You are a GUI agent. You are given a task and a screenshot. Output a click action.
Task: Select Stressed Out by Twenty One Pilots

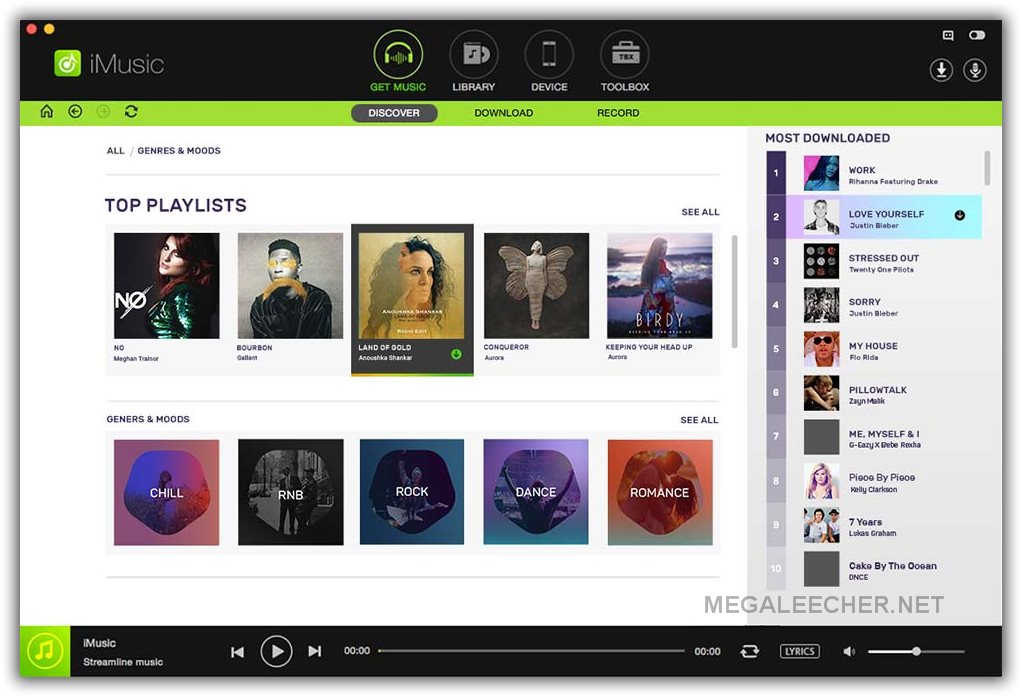pos(874,261)
